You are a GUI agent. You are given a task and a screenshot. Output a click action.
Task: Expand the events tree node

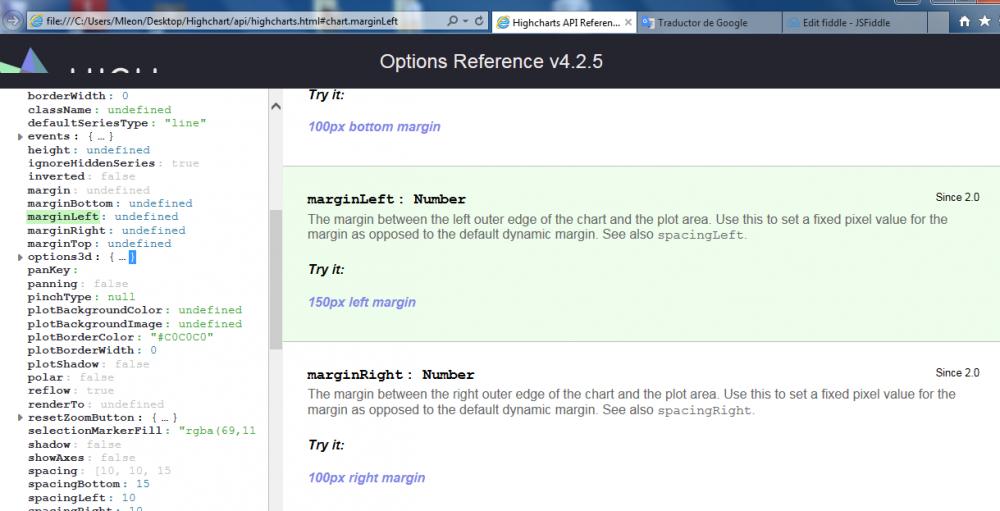pos(20,137)
